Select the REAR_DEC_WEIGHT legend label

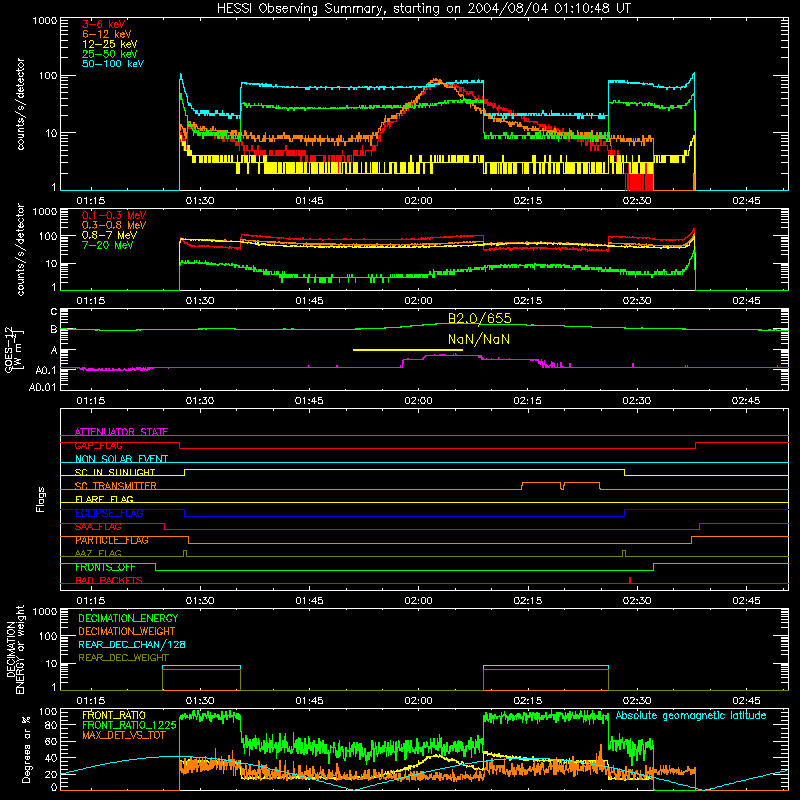pos(123,658)
